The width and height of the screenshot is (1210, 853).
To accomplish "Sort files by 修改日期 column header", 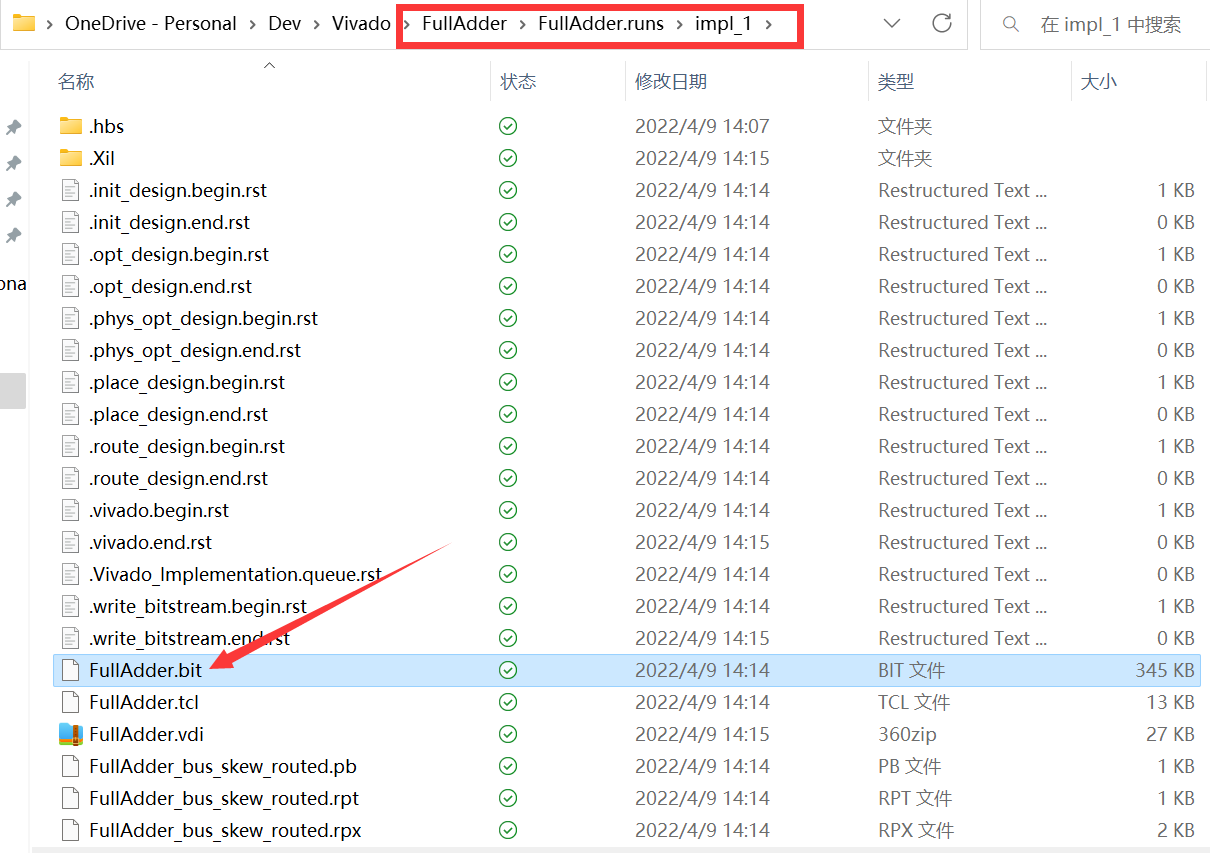I will click(x=671, y=82).
